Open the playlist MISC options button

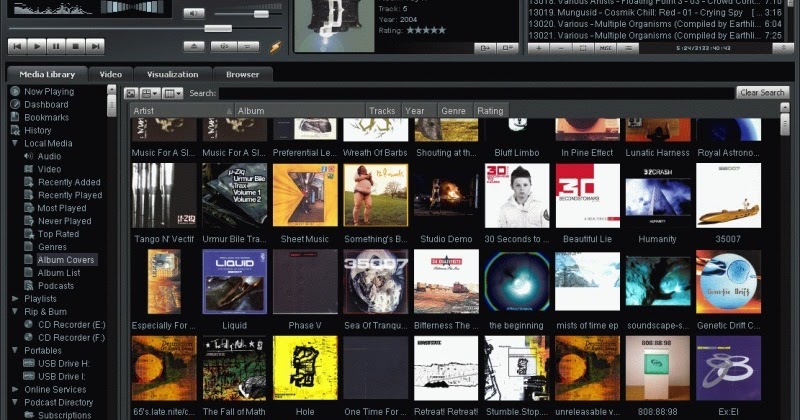pos(606,48)
